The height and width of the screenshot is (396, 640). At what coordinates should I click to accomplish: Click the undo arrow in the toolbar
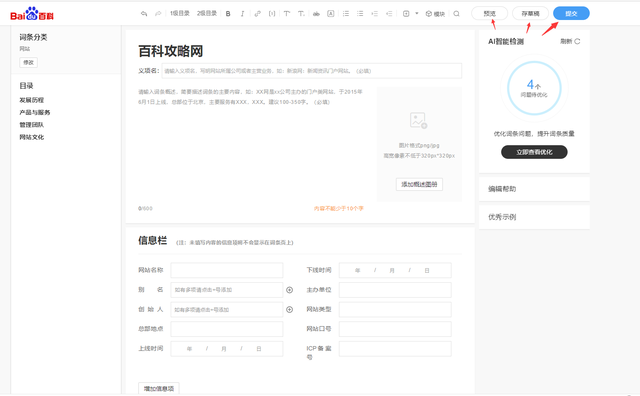[144, 13]
